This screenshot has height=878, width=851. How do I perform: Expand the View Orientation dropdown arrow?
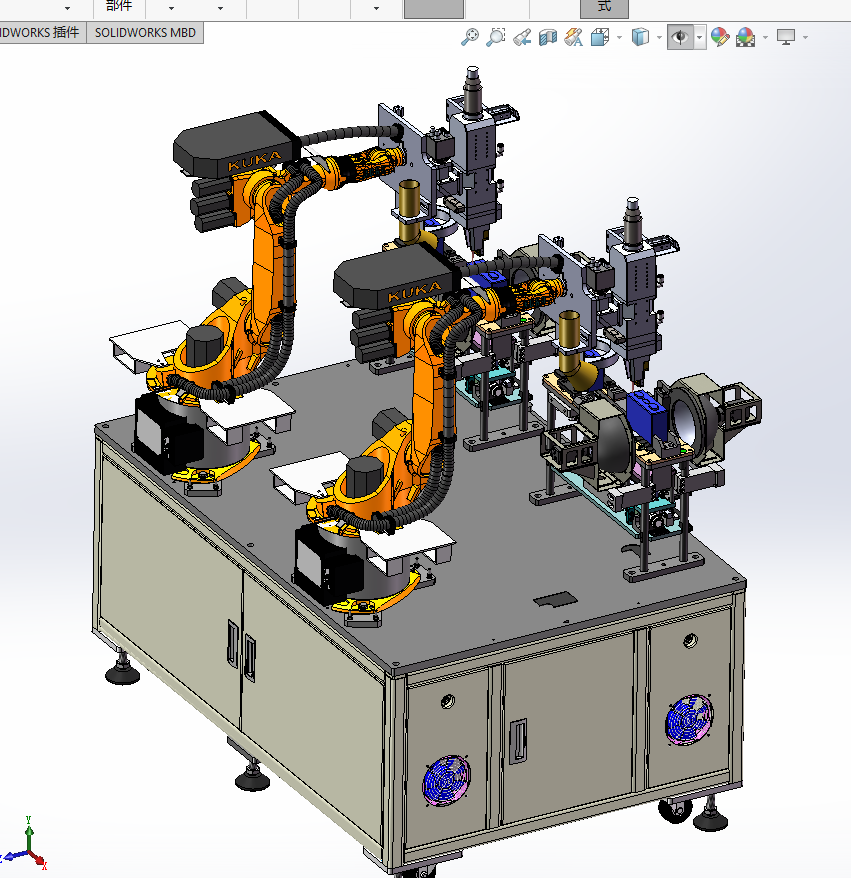point(619,38)
